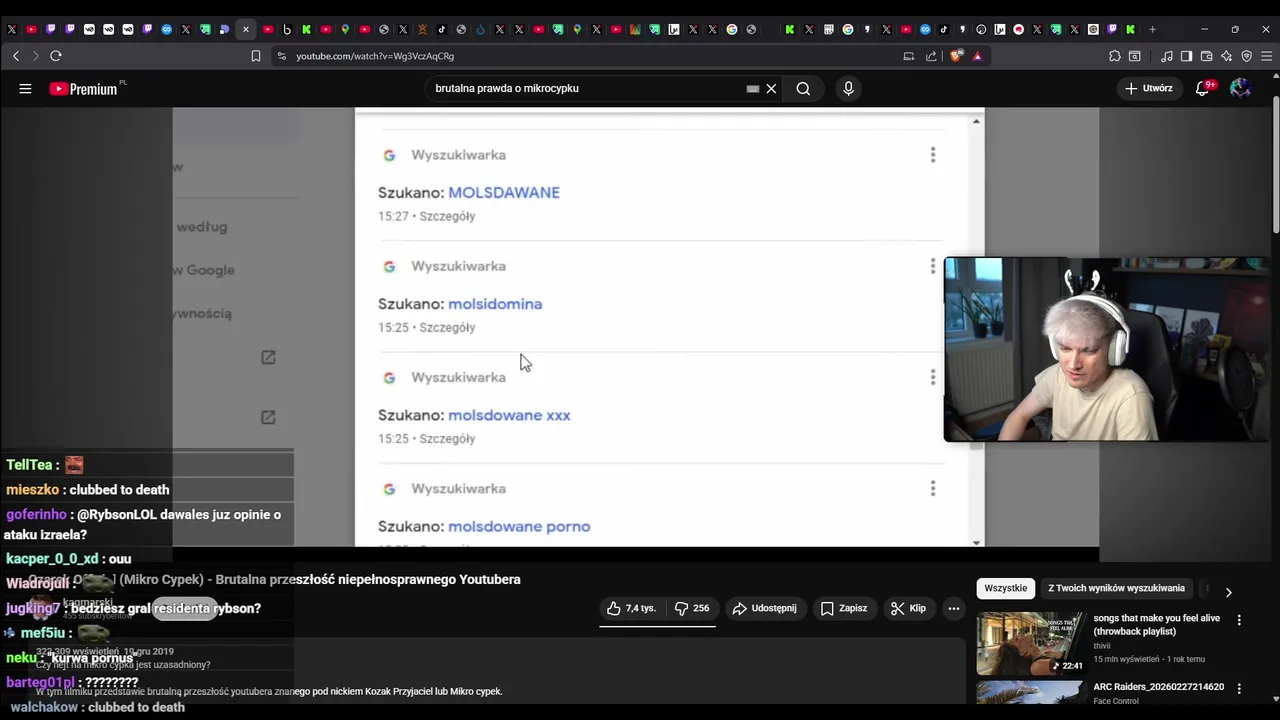Click the address bar URL youtube.com/watch
This screenshot has width=1280, height=720.
375,56
